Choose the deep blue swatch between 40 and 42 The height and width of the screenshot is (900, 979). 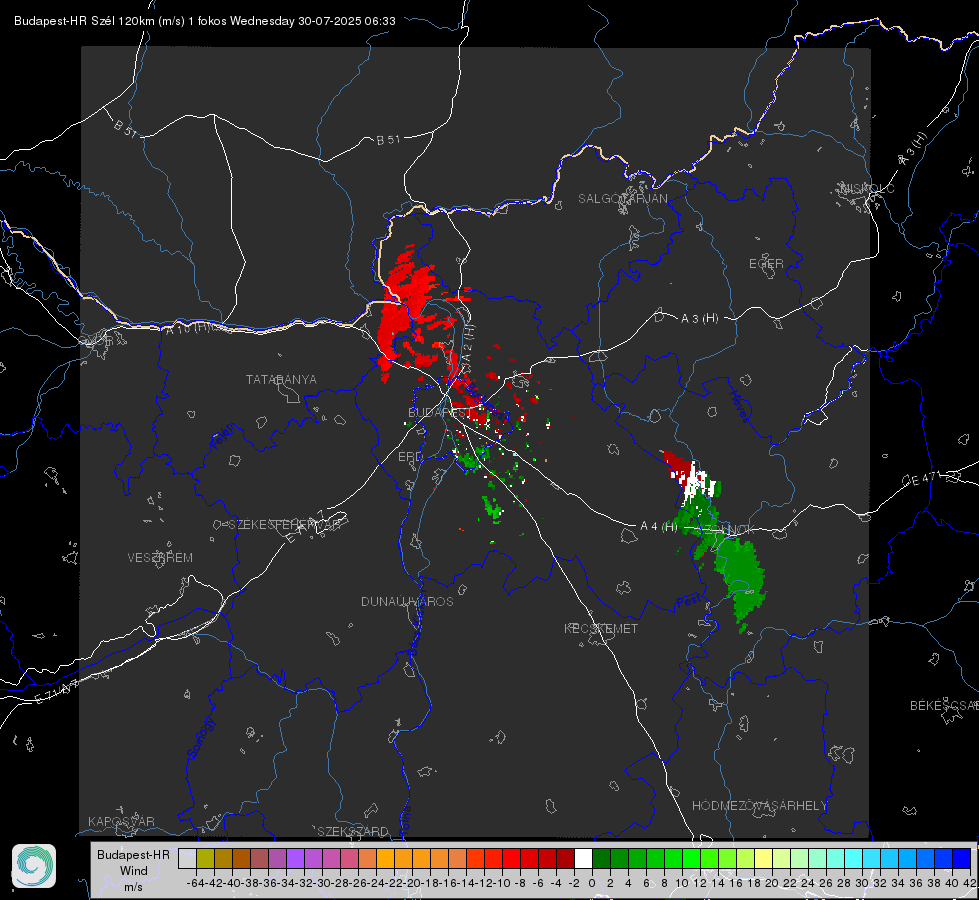(x=962, y=858)
